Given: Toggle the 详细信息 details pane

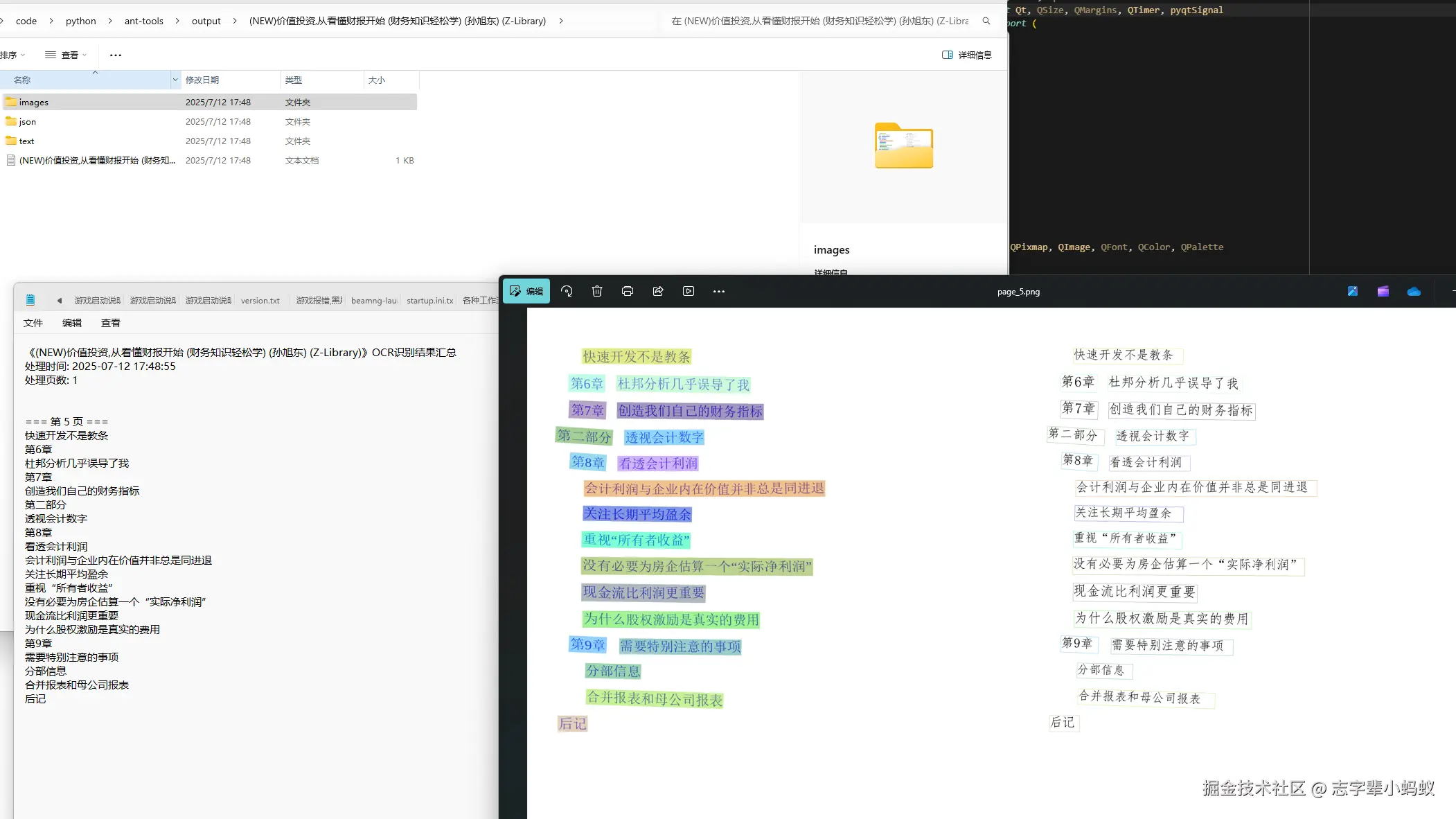Looking at the screenshot, I should 967,55.
